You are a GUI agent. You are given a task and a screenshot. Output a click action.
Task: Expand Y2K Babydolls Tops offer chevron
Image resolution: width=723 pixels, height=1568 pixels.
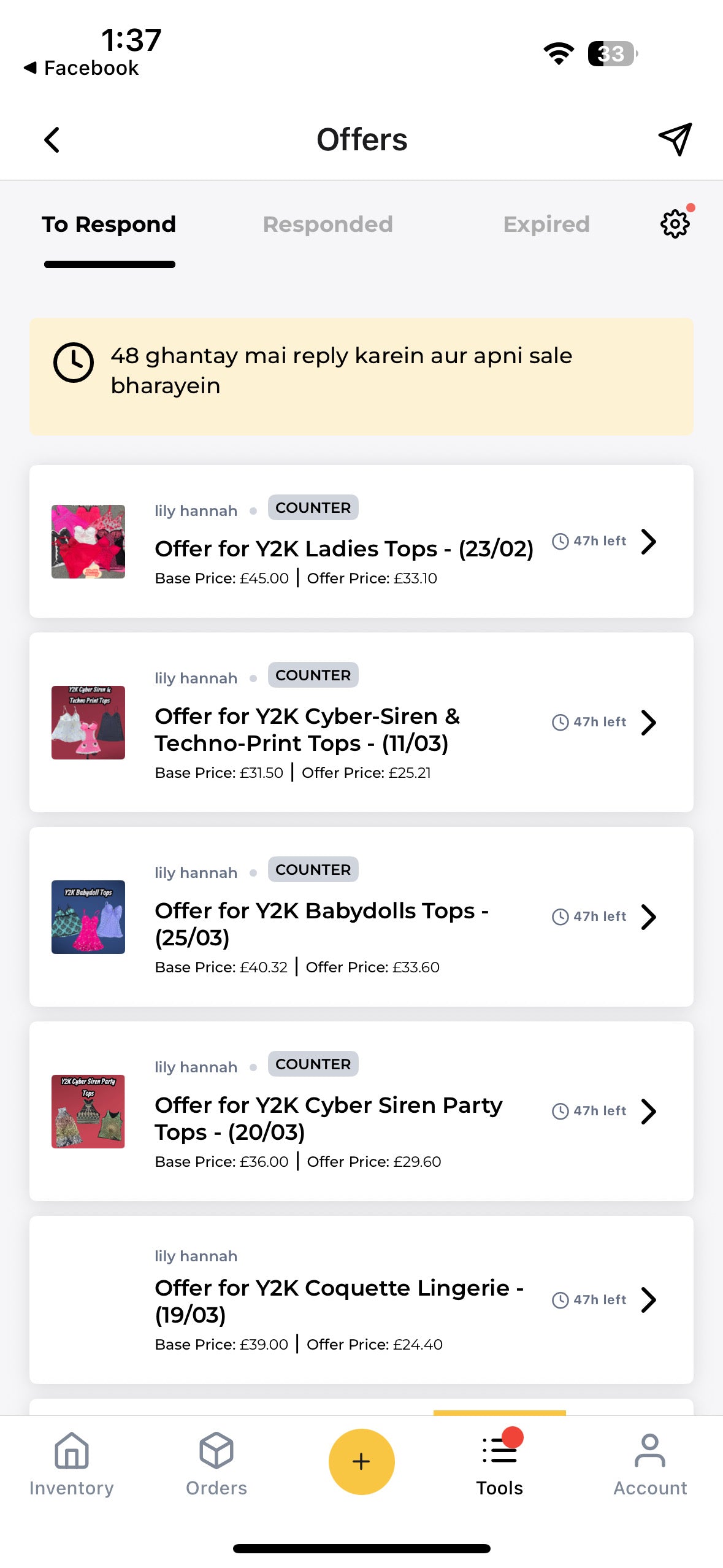[649, 917]
